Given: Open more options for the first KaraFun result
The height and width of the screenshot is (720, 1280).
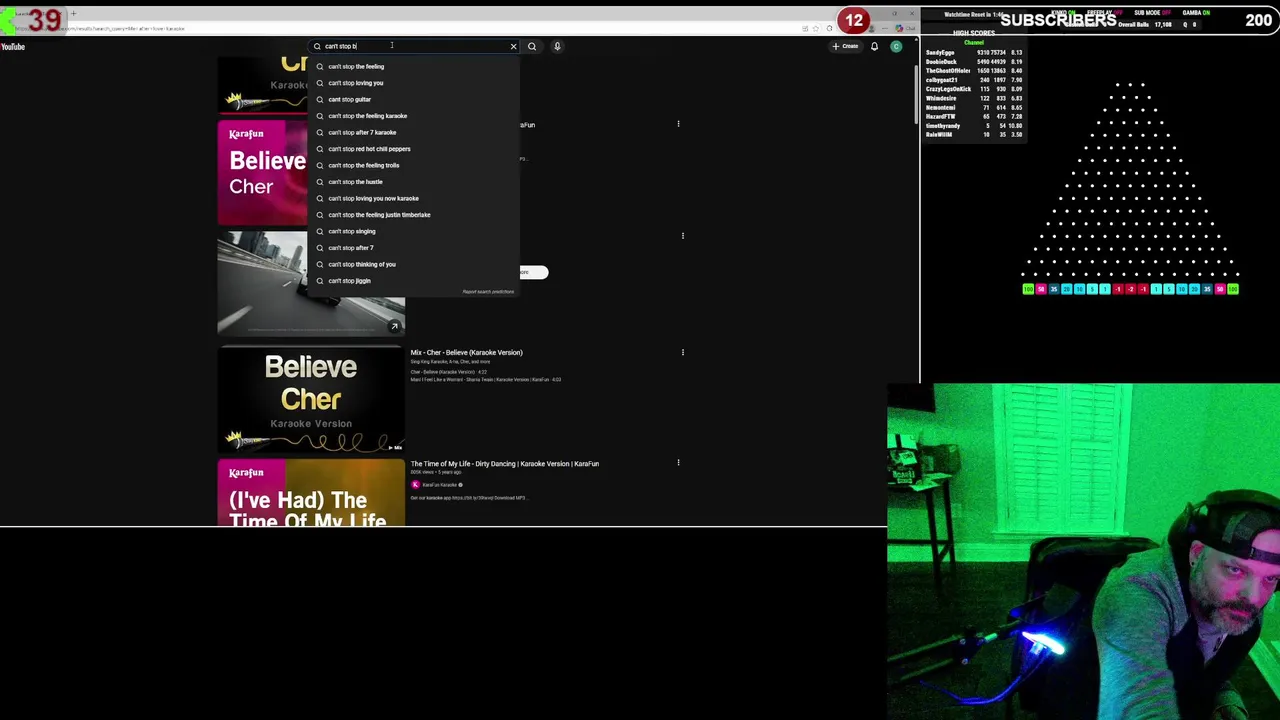Looking at the screenshot, I should click(678, 124).
